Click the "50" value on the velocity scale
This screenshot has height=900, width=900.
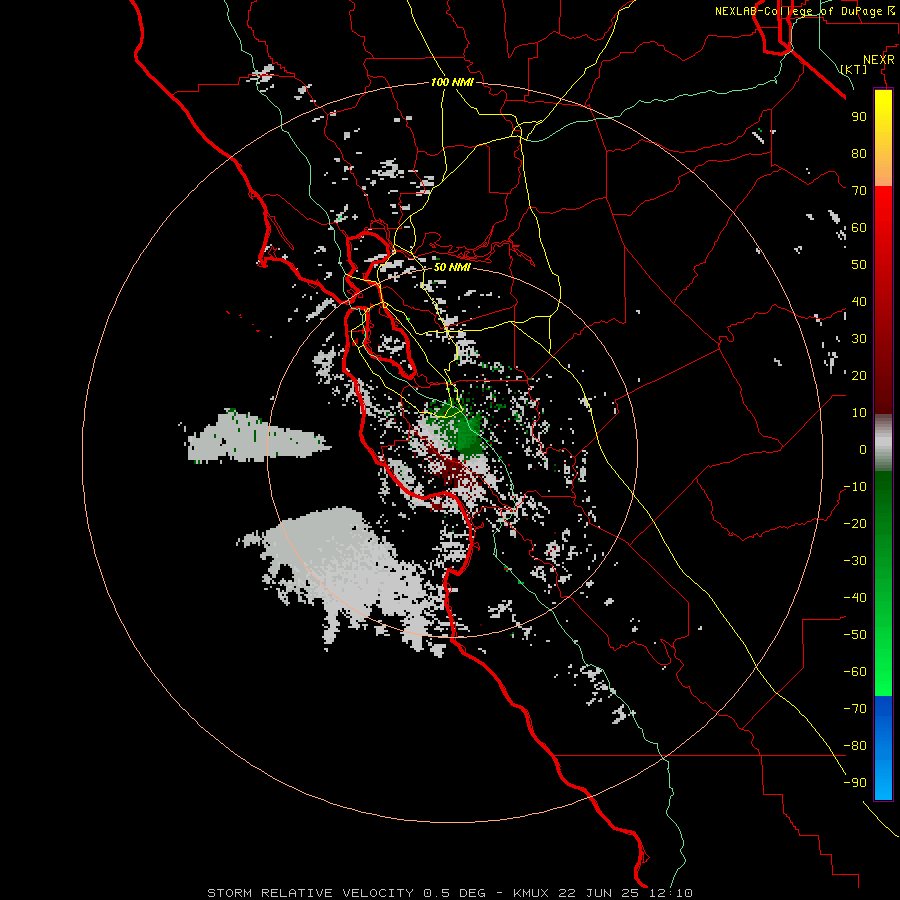tap(859, 265)
